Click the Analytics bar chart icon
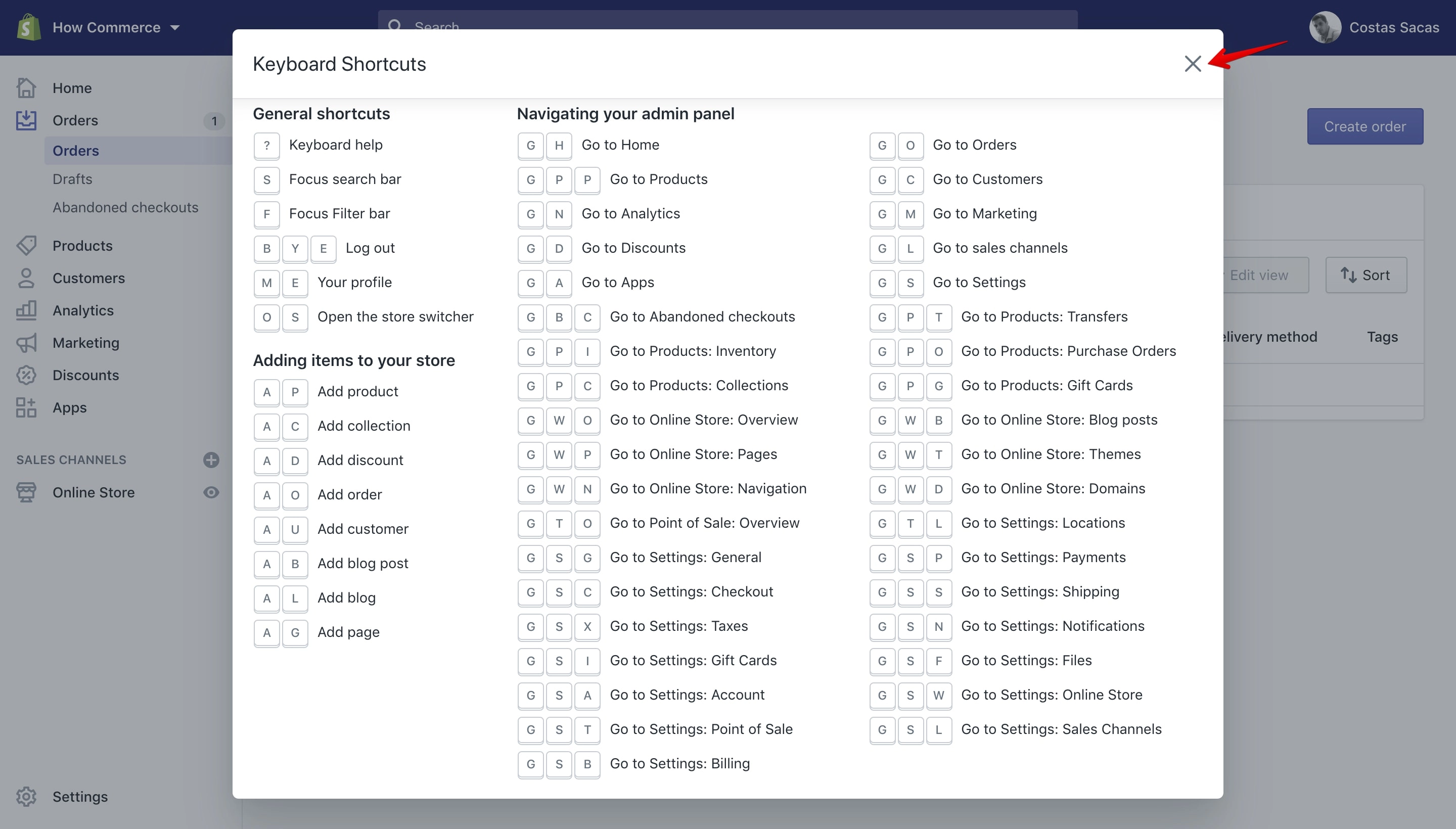The width and height of the screenshot is (1456, 829). click(x=26, y=310)
